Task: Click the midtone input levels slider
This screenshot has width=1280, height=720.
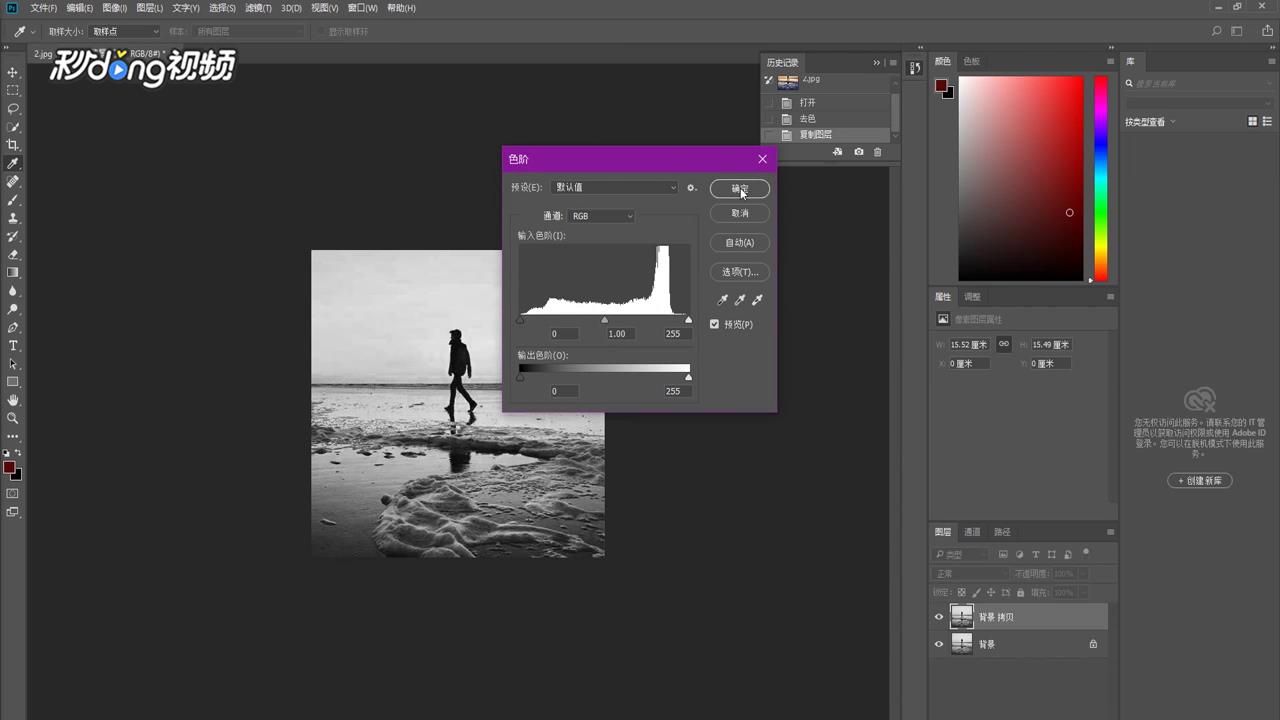Action: click(604, 320)
